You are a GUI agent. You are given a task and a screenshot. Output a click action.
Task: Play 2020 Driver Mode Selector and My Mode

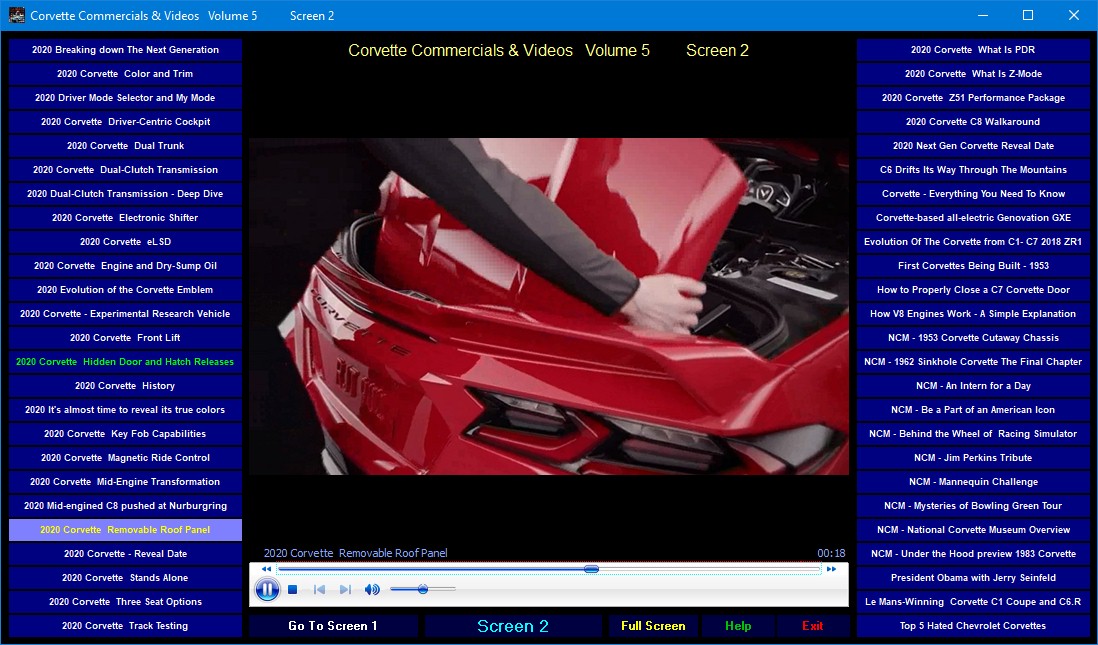pos(125,98)
